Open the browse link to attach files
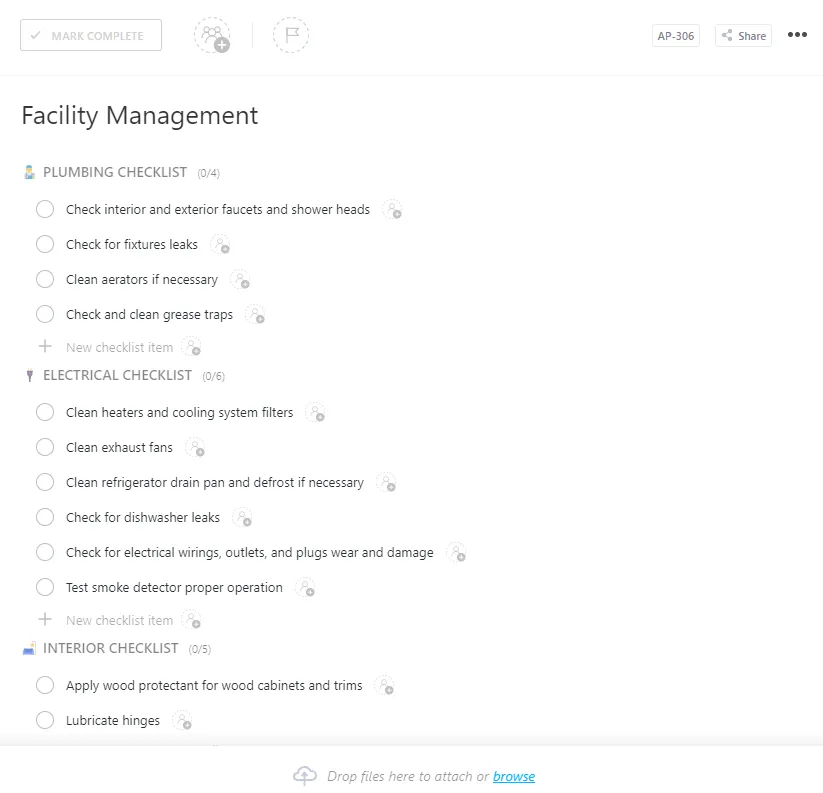Image resolution: width=823 pixels, height=793 pixels. [x=514, y=776]
